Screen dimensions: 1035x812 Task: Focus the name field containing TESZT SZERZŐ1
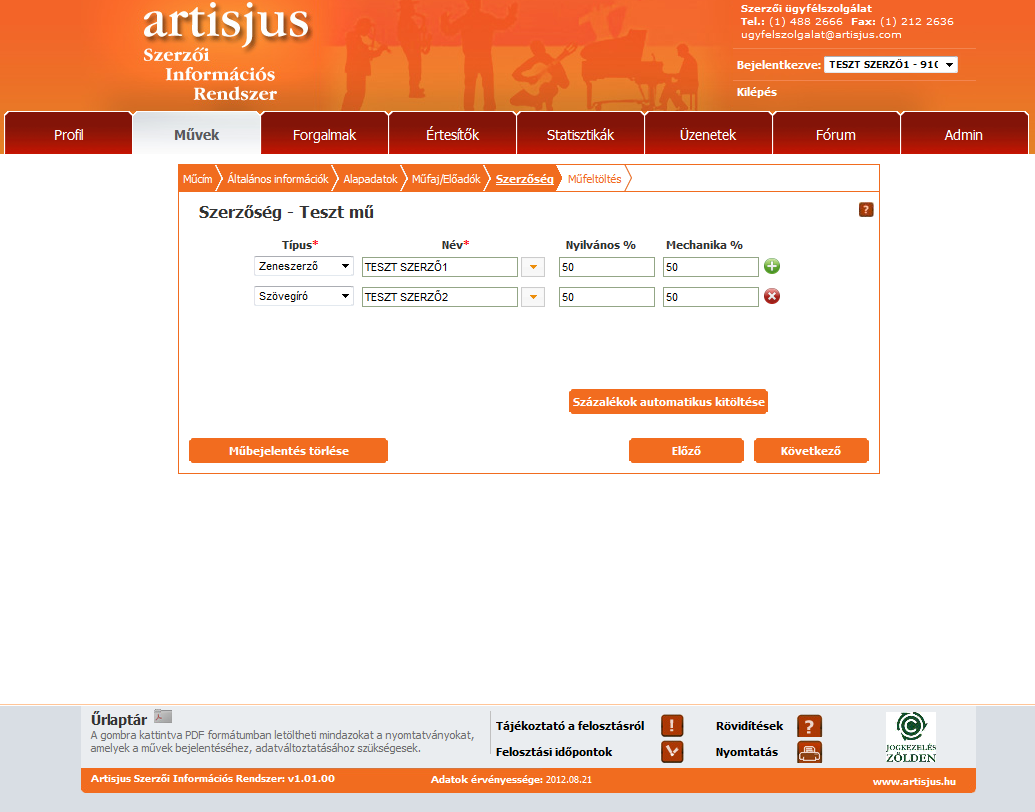point(440,267)
